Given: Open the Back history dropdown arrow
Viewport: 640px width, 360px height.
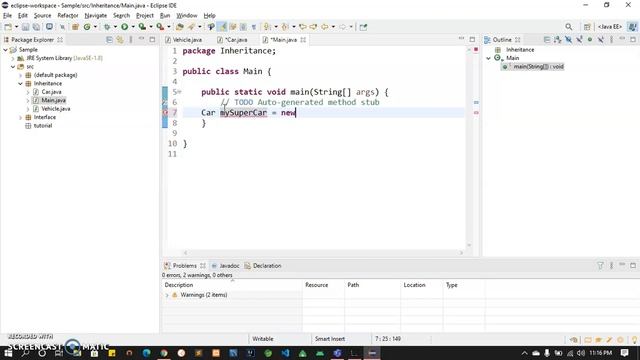Looking at the screenshot, I should [x=333, y=27].
